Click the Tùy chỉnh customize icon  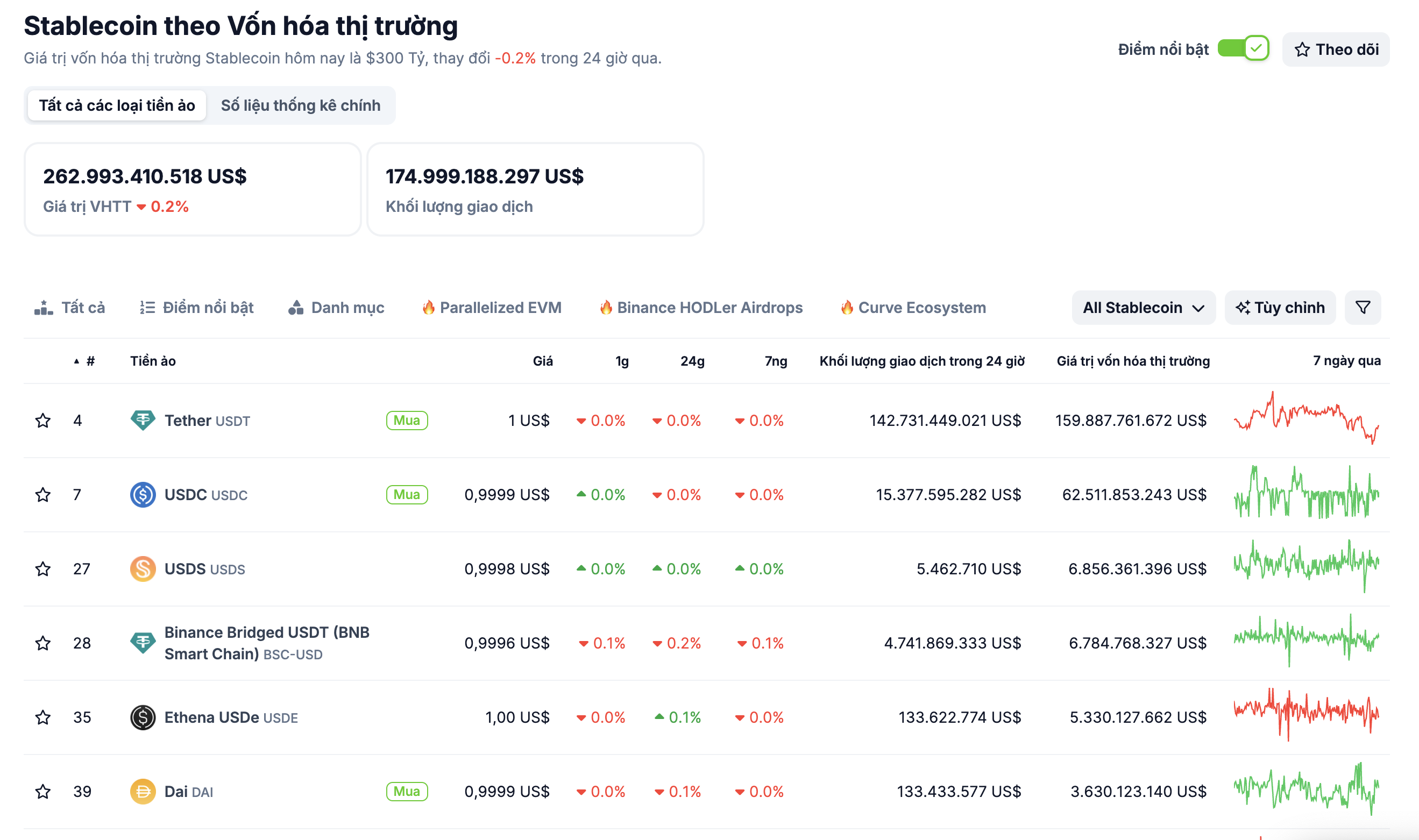[x=1243, y=308]
